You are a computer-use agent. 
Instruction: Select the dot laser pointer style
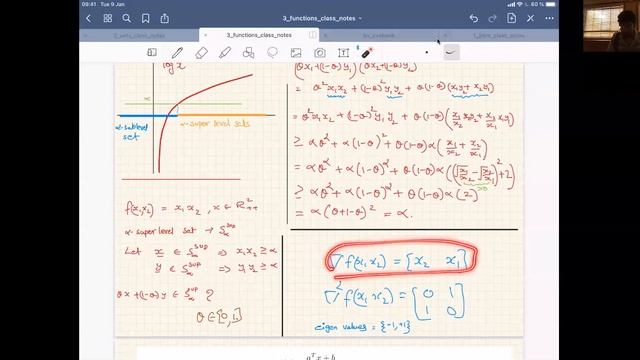[427, 52]
